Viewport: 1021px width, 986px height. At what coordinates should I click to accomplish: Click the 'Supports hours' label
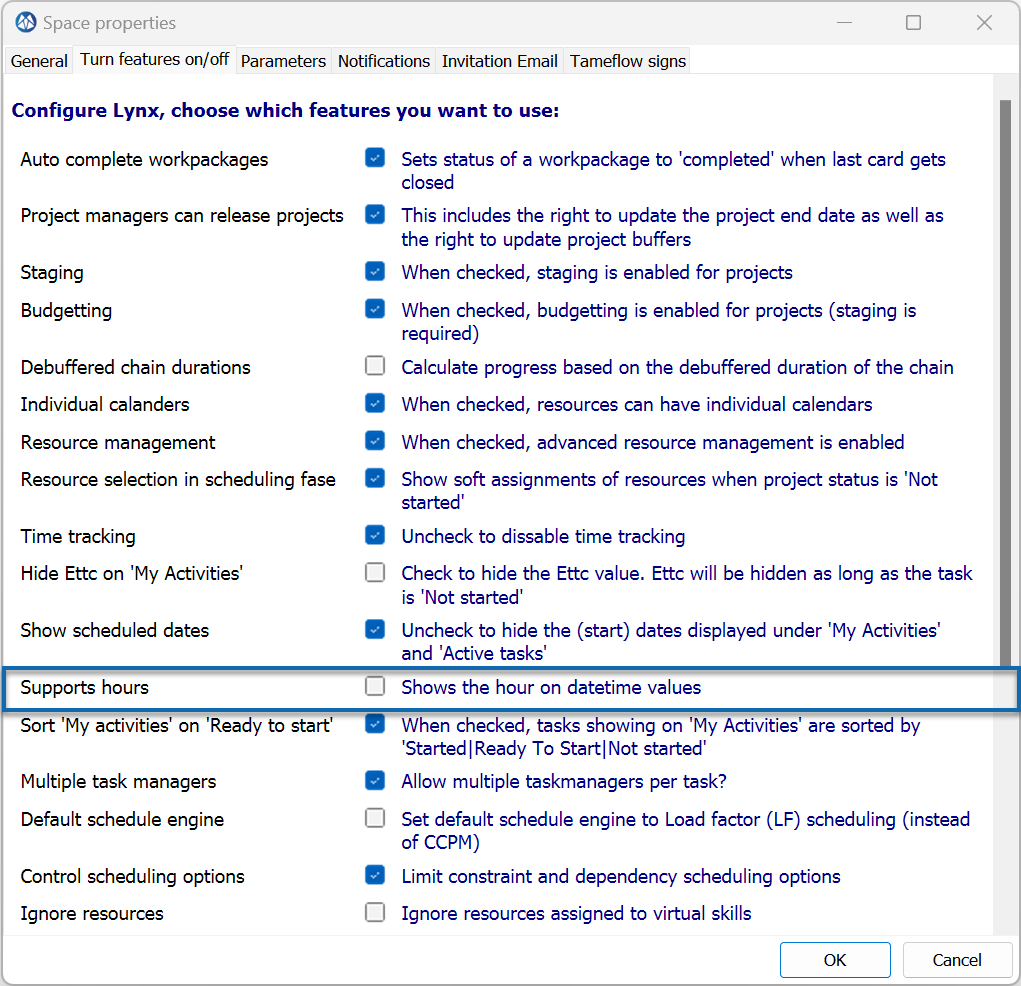[x=85, y=688]
